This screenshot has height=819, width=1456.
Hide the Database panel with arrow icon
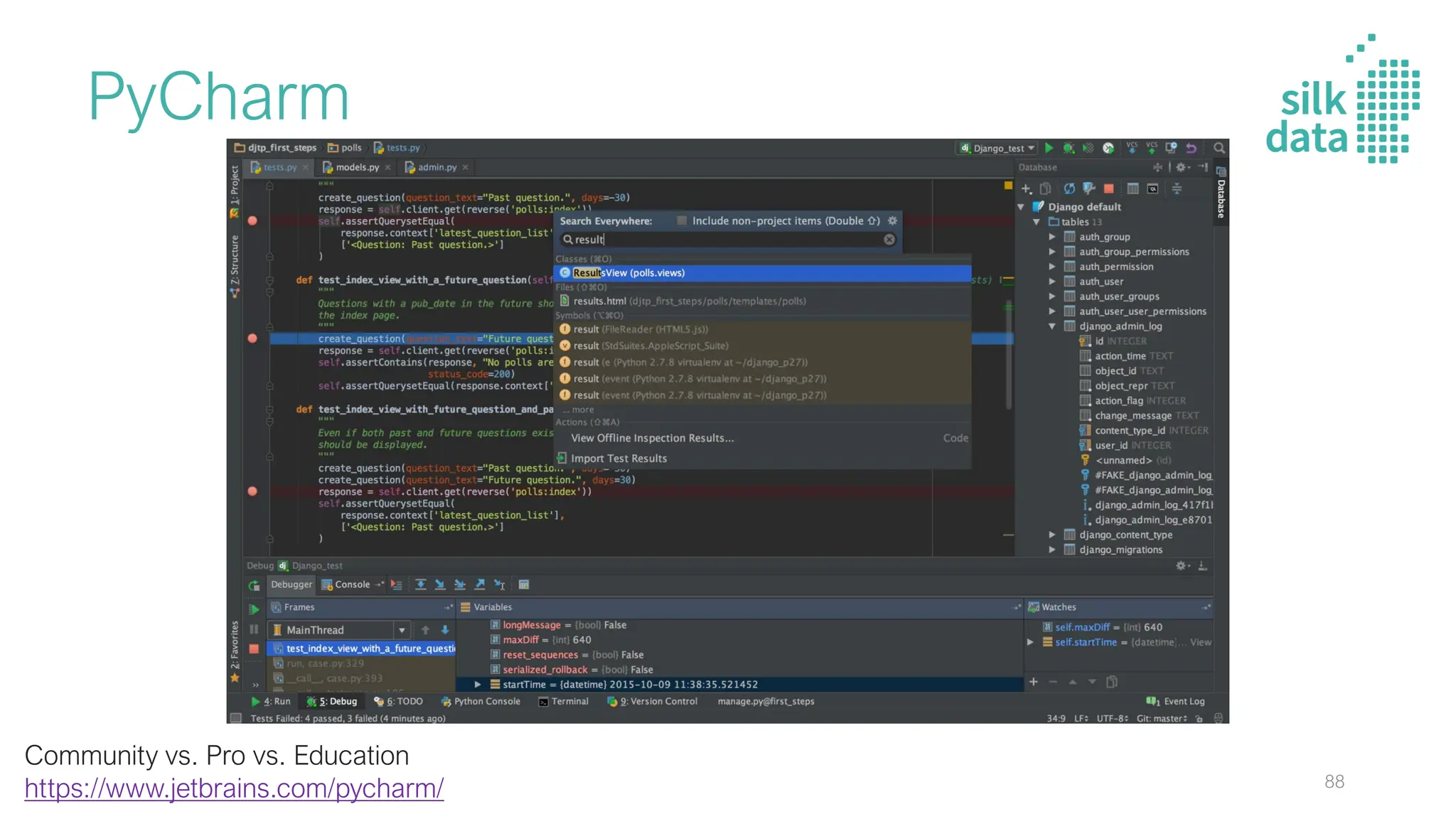point(1203,167)
